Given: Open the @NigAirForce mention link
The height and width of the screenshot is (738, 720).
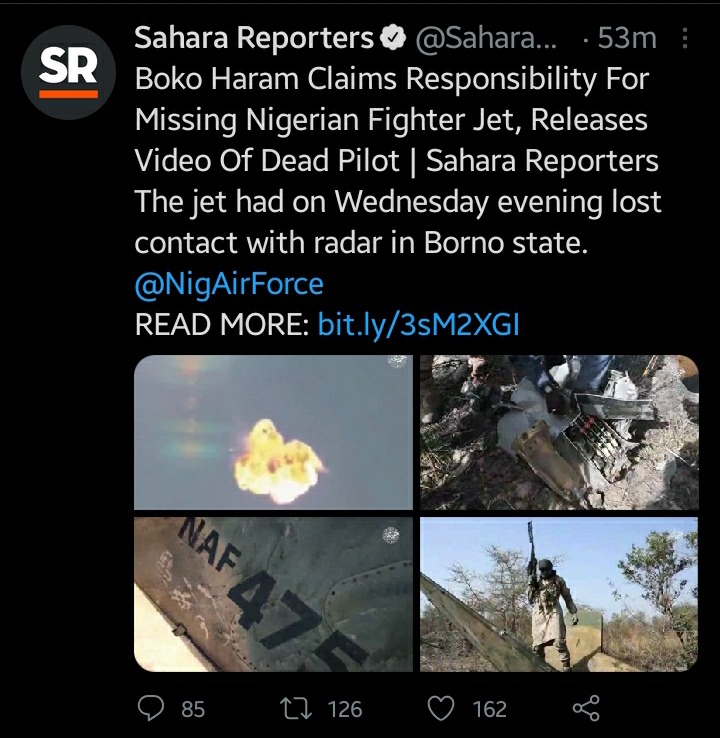Looking at the screenshot, I should point(229,284).
